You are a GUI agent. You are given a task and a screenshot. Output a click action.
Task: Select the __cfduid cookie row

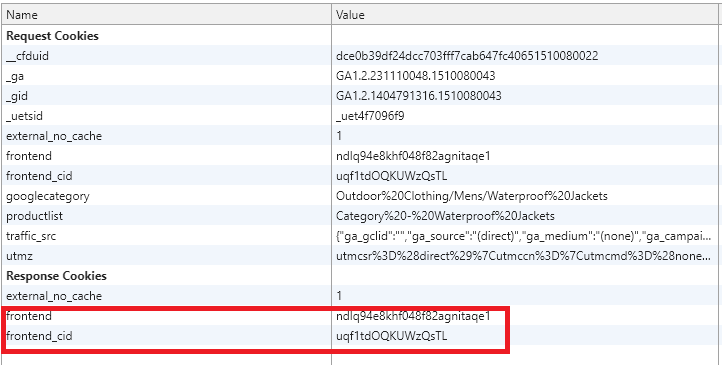[361, 56]
